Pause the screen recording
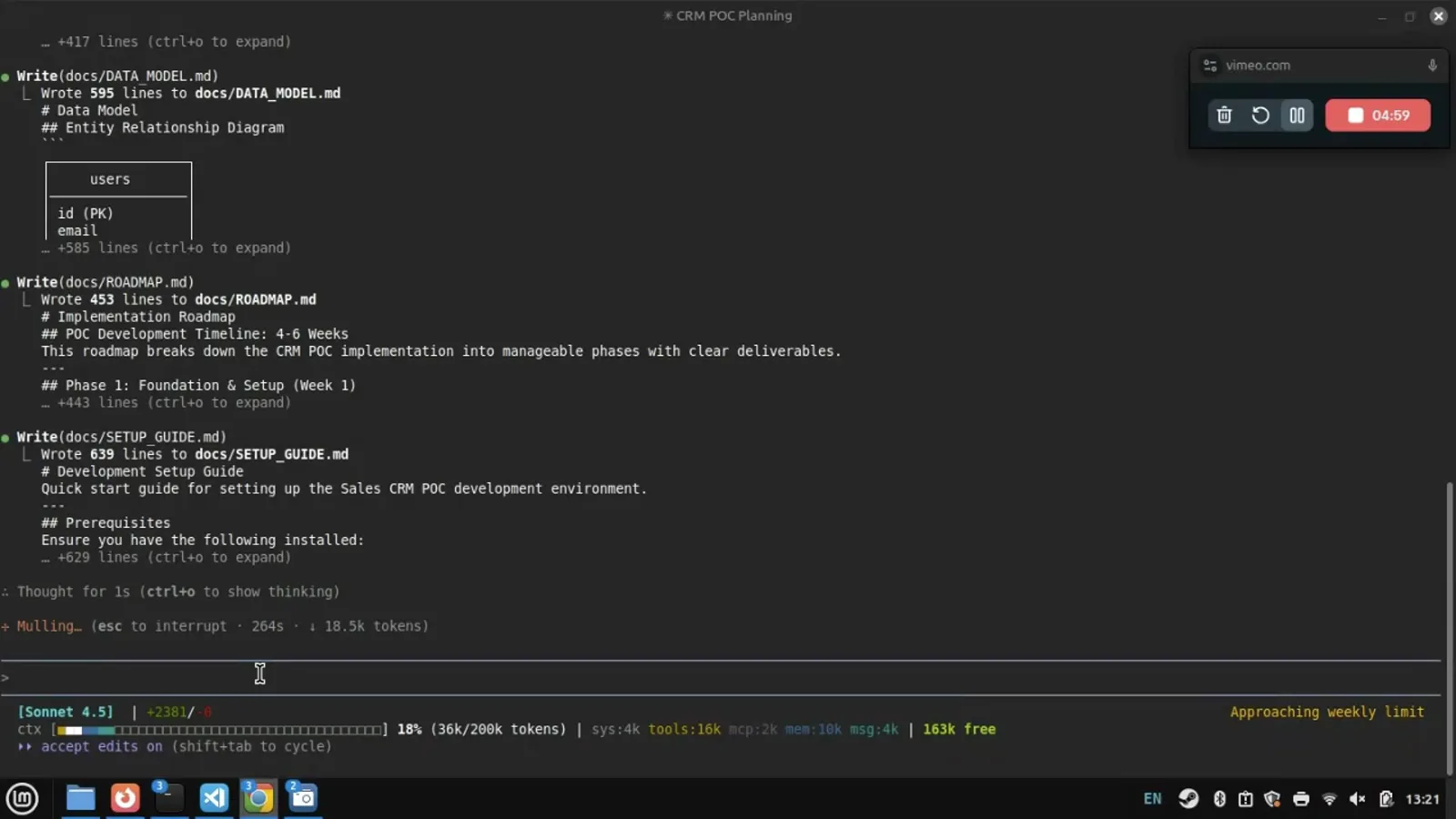 1297,116
